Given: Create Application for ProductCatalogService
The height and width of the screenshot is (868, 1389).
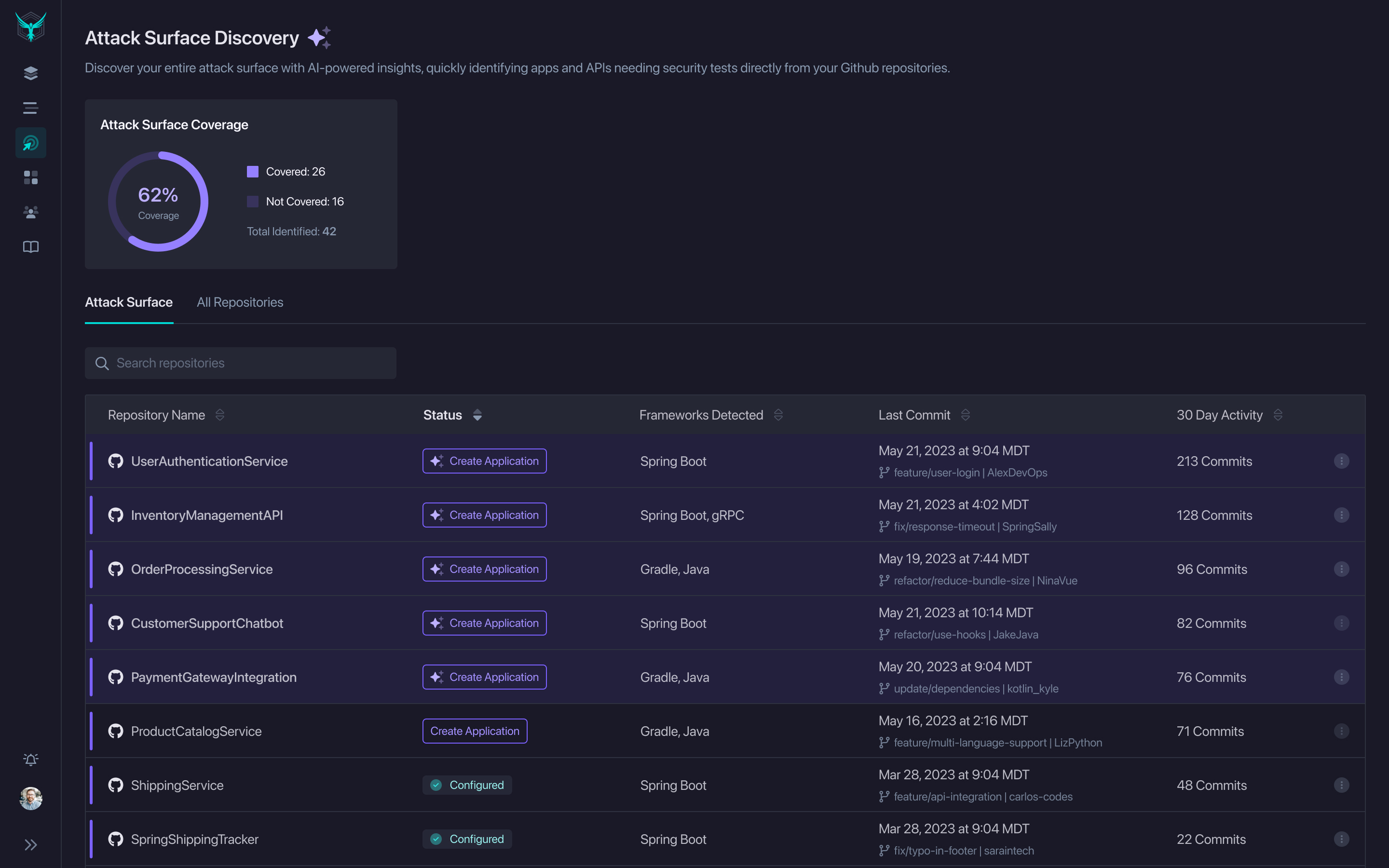Looking at the screenshot, I should [475, 731].
